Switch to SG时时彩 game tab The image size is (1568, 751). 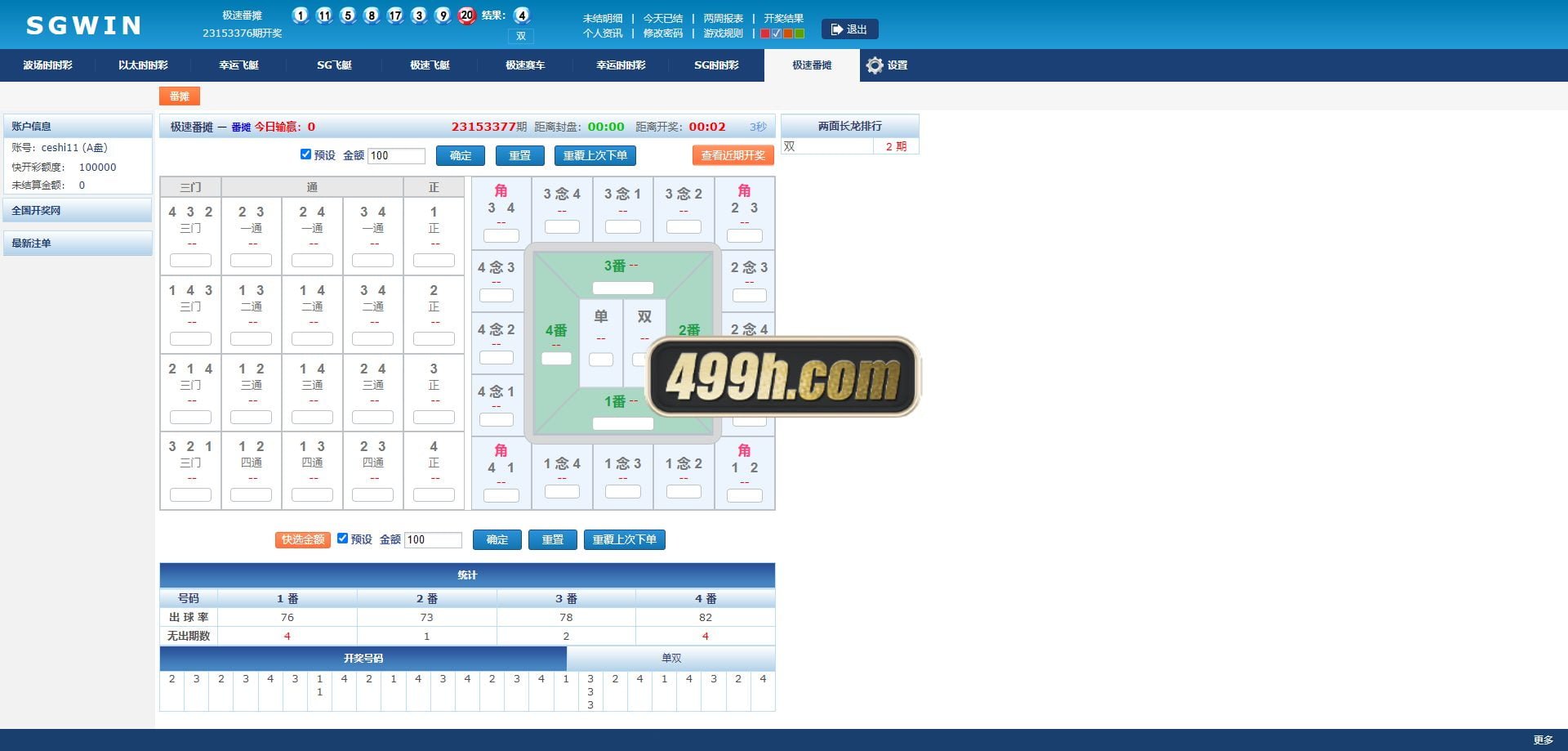click(x=716, y=65)
